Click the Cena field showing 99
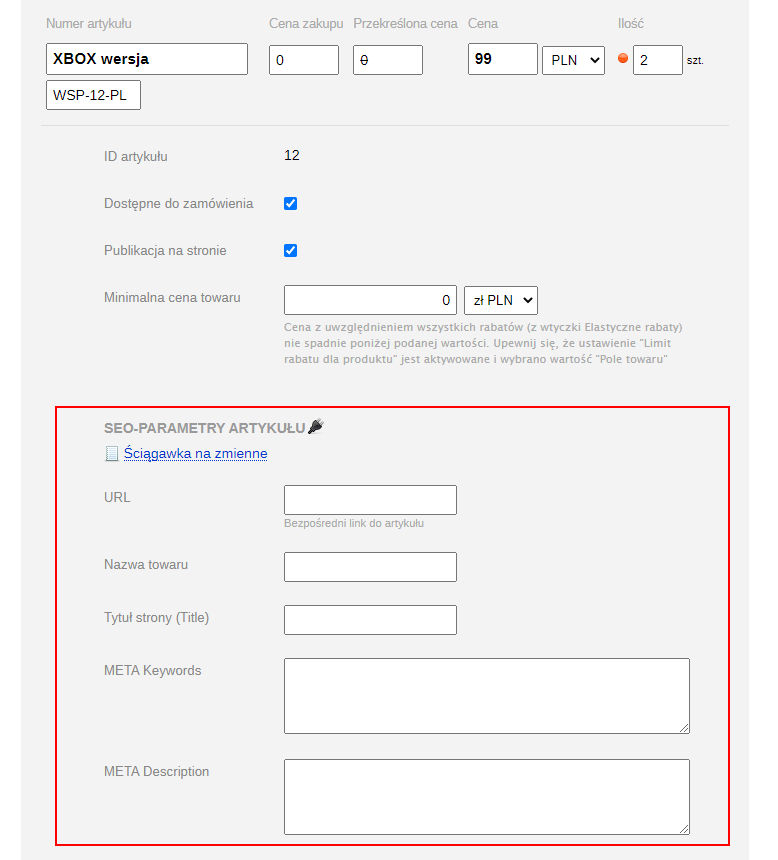Viewport: 778px width, 860px height. point(502,60)
